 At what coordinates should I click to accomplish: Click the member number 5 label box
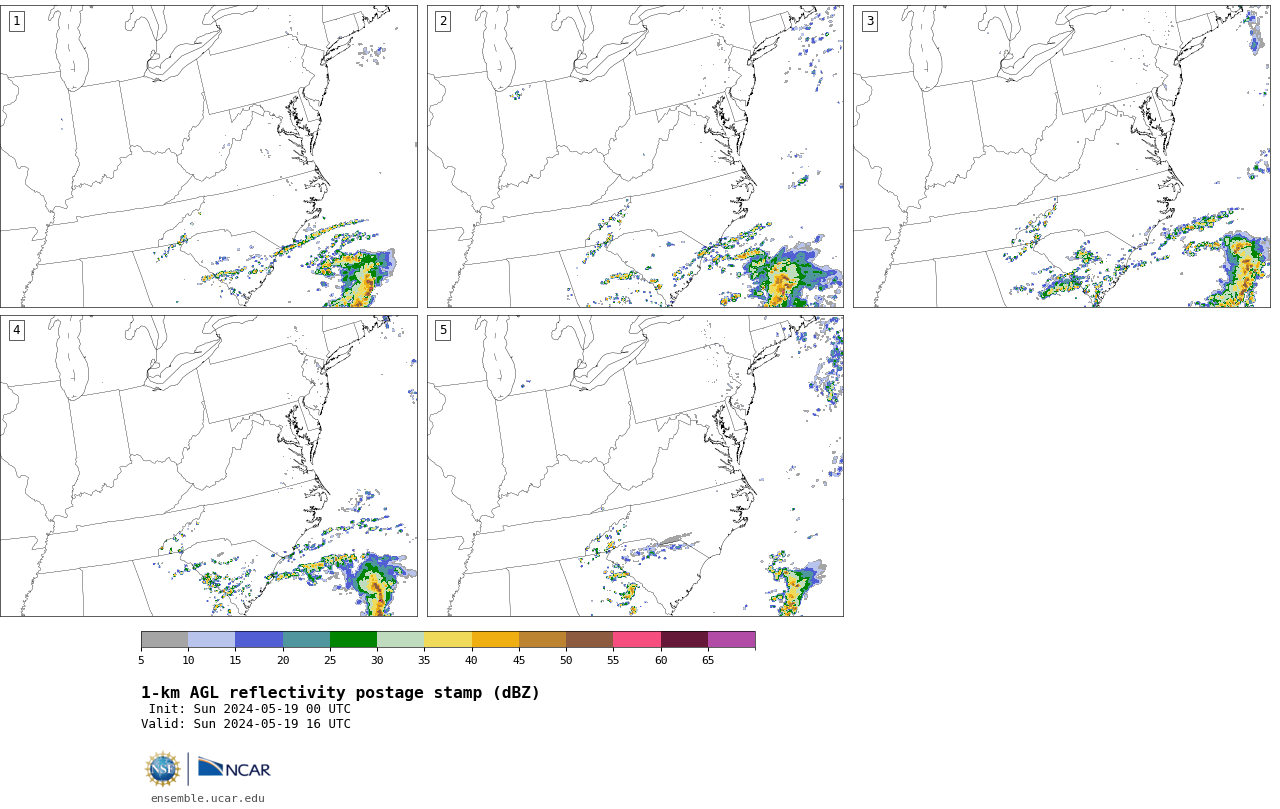[443, 330]
